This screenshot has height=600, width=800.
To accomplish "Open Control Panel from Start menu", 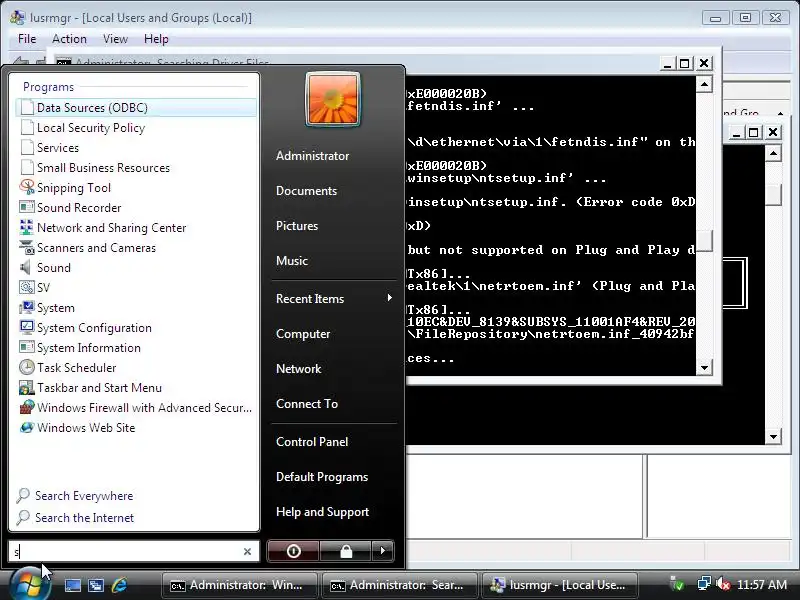I will coord(312,441).
